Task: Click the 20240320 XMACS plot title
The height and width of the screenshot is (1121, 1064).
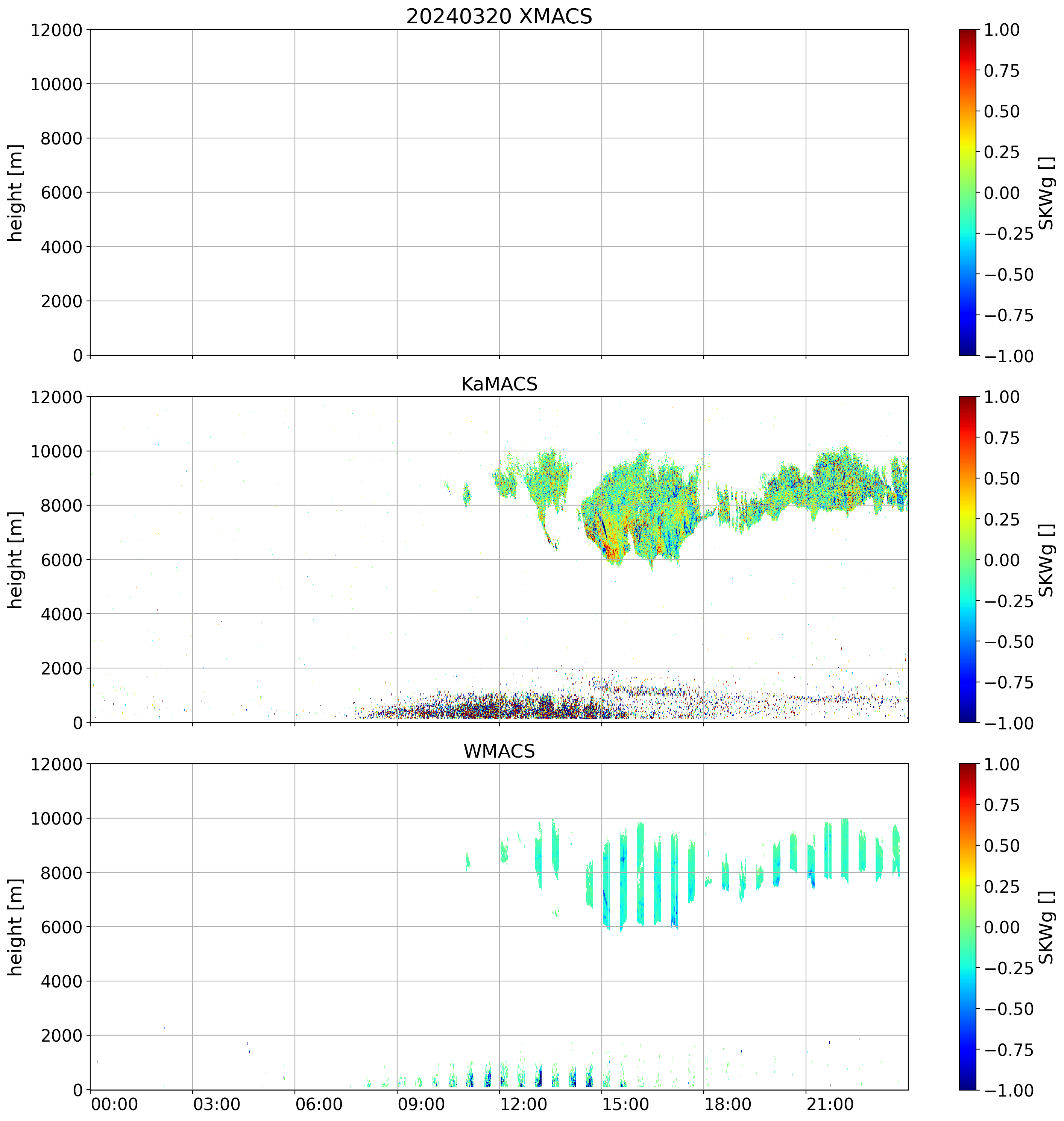Action: 499,17
